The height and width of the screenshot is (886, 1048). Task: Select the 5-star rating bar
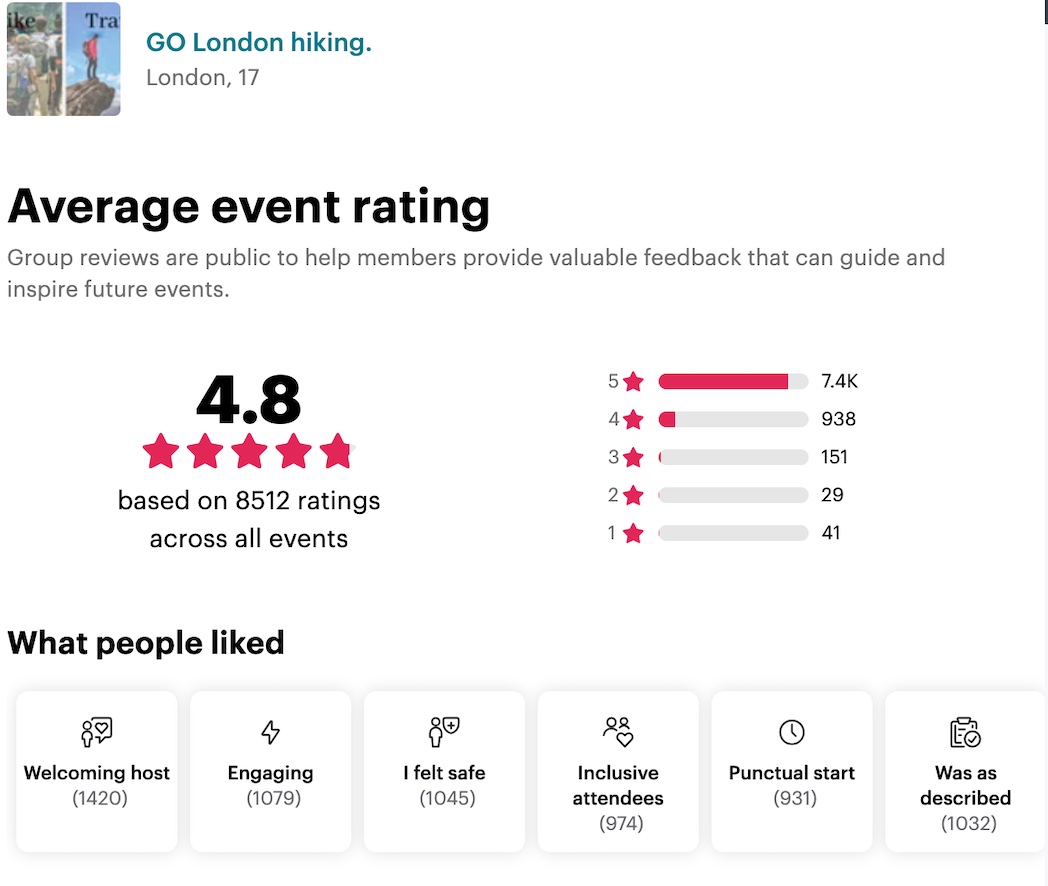click(733, 381)
